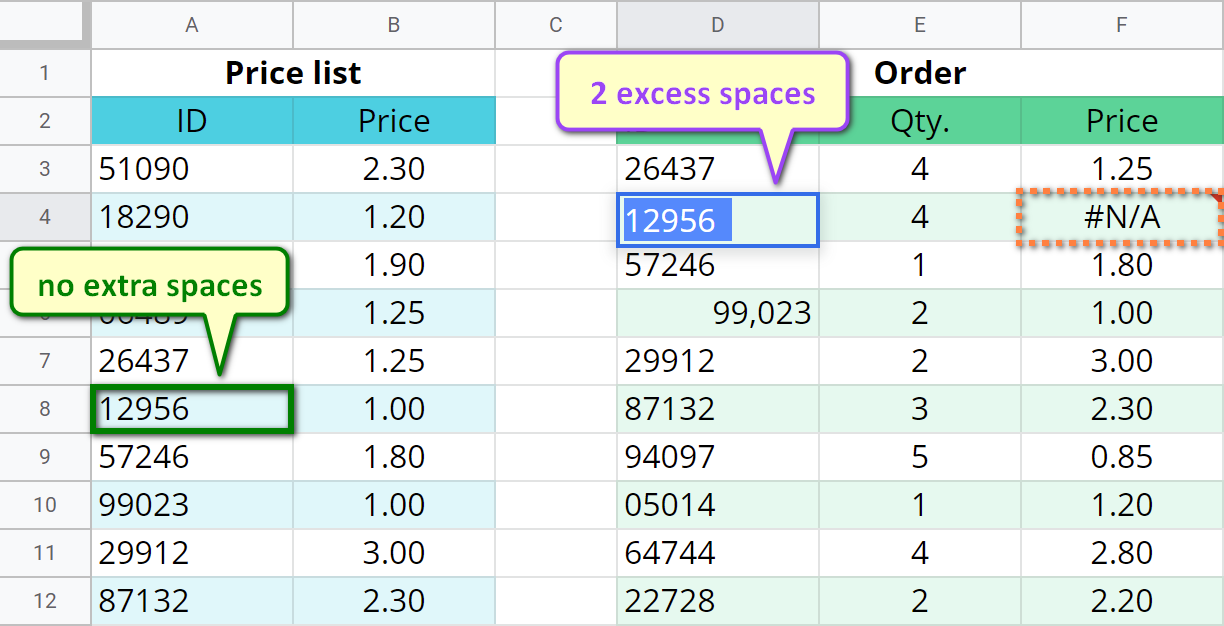Click the ID header cell of the price list
The width and height of the screenshot is (1224, 626).
point(191,121)
